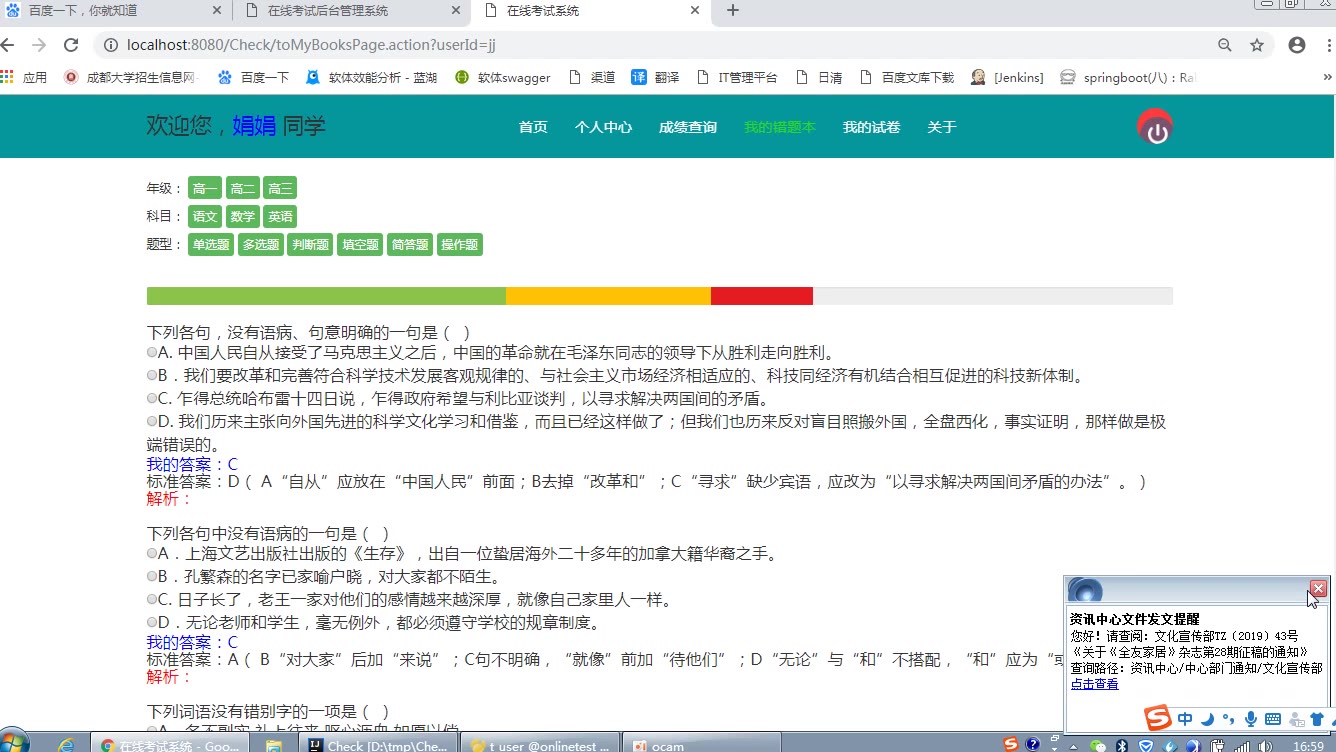Open 成绩查询 in the navigation bar
1336x752 pixels.
[687, 127]
